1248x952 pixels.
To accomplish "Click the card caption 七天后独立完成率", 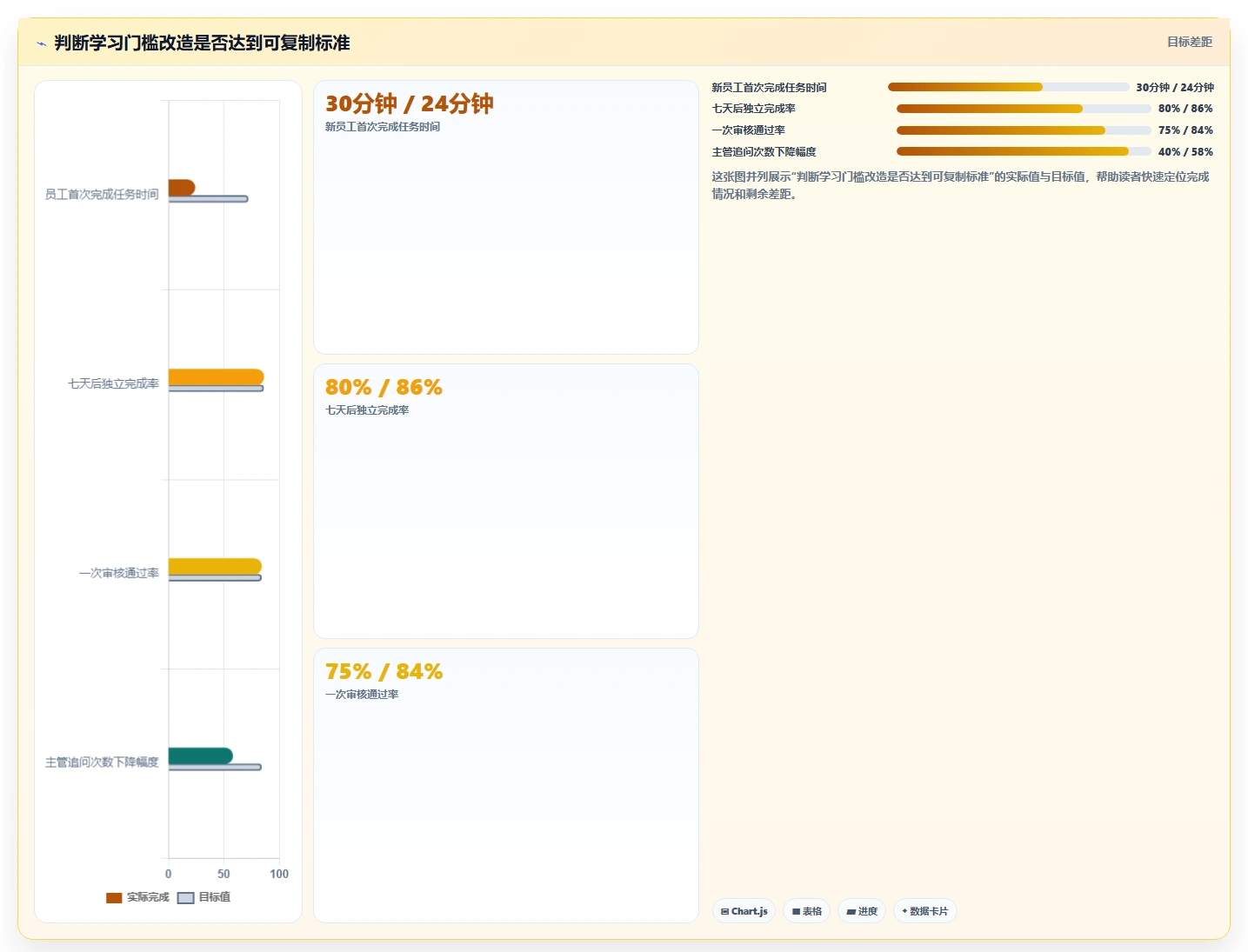I will pos(367,410).
